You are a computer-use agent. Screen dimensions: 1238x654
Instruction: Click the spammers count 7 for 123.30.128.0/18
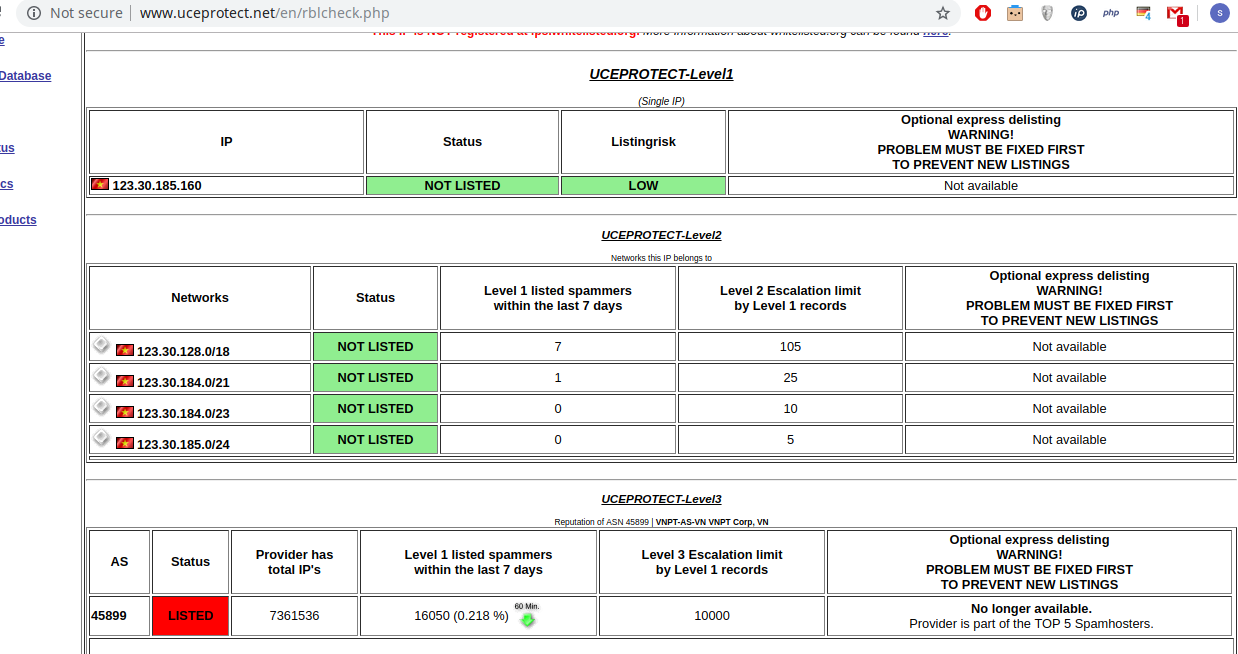(x=558, y=347)
